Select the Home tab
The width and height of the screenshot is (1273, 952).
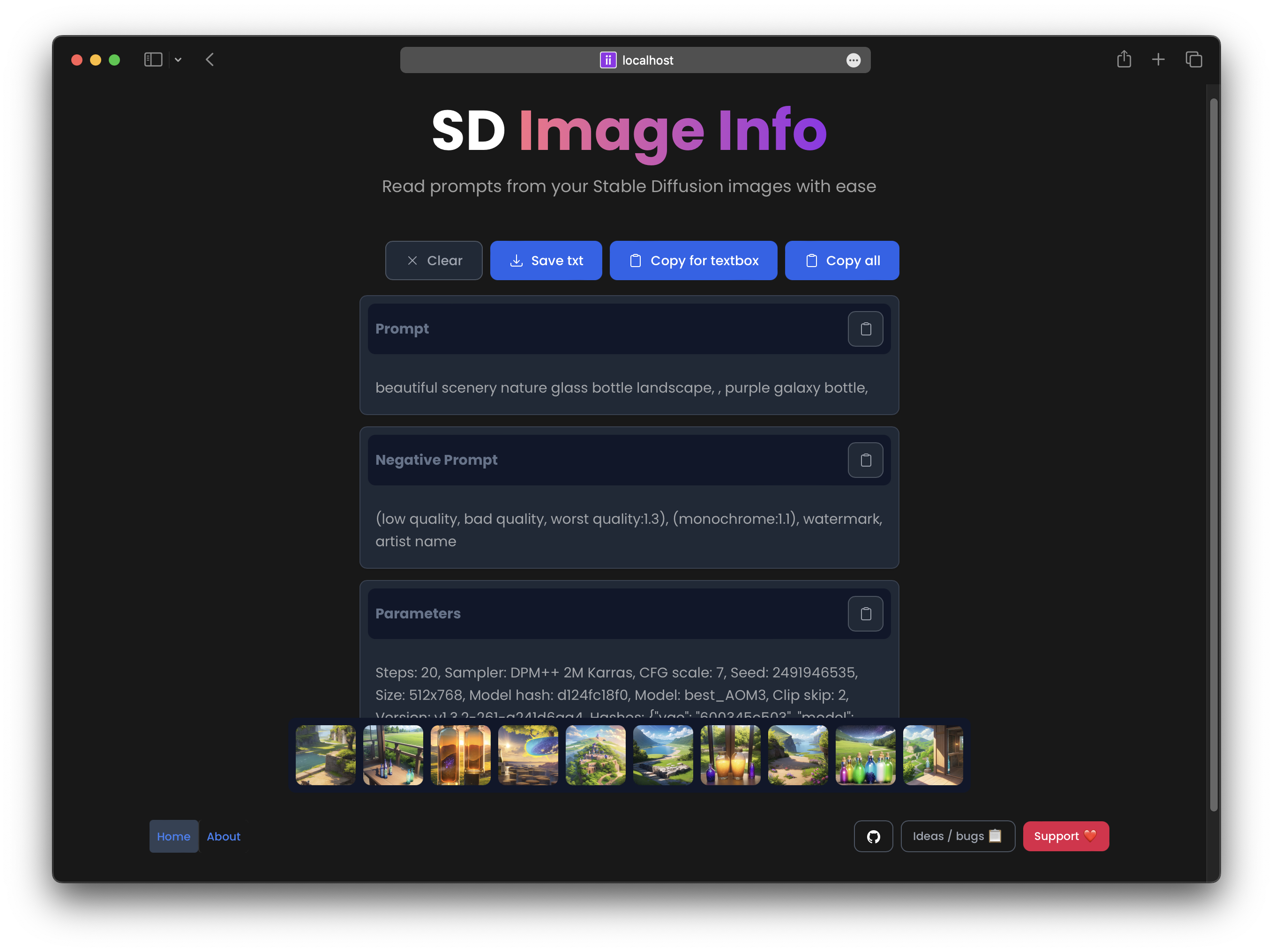tap(173, 836)
